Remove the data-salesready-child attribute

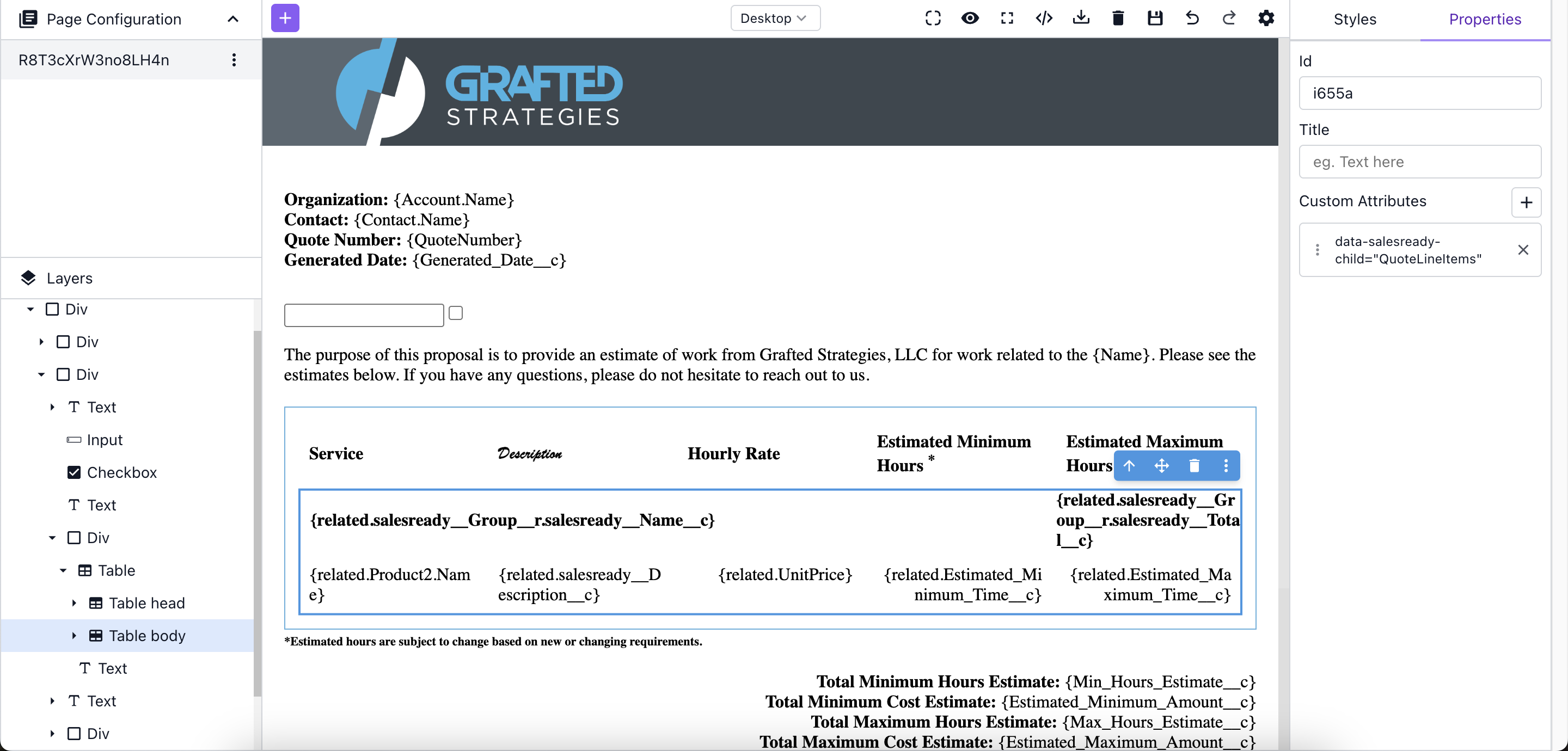pos(1522,250)
